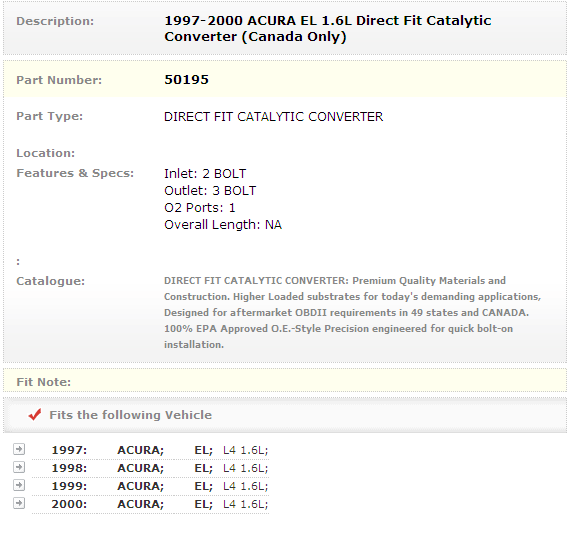Click L4 1.6L engine in 2000 row
This screenshot has width=570, height=554.
coord(245,504)
